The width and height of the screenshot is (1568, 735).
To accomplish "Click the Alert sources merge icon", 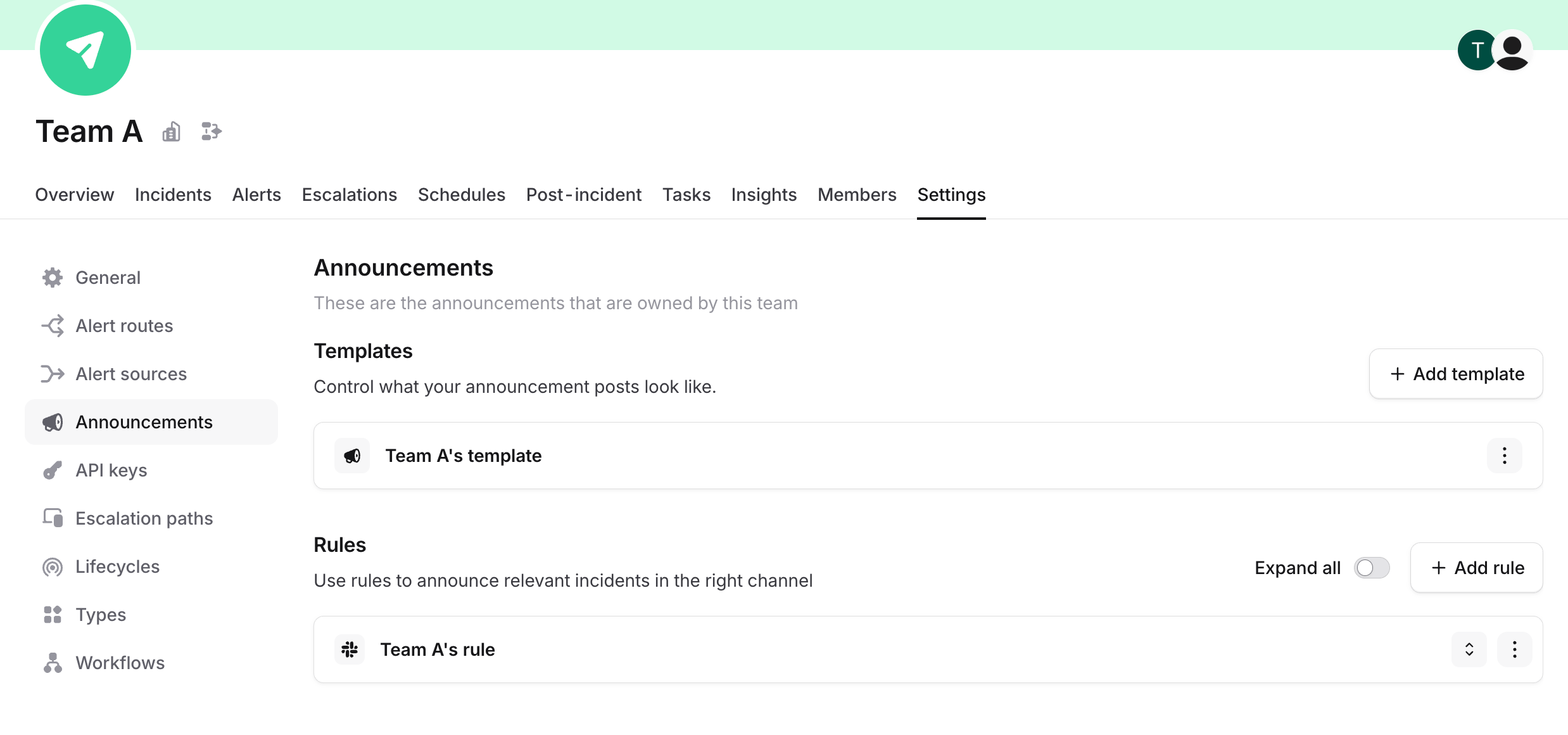I will coord(53,374).
